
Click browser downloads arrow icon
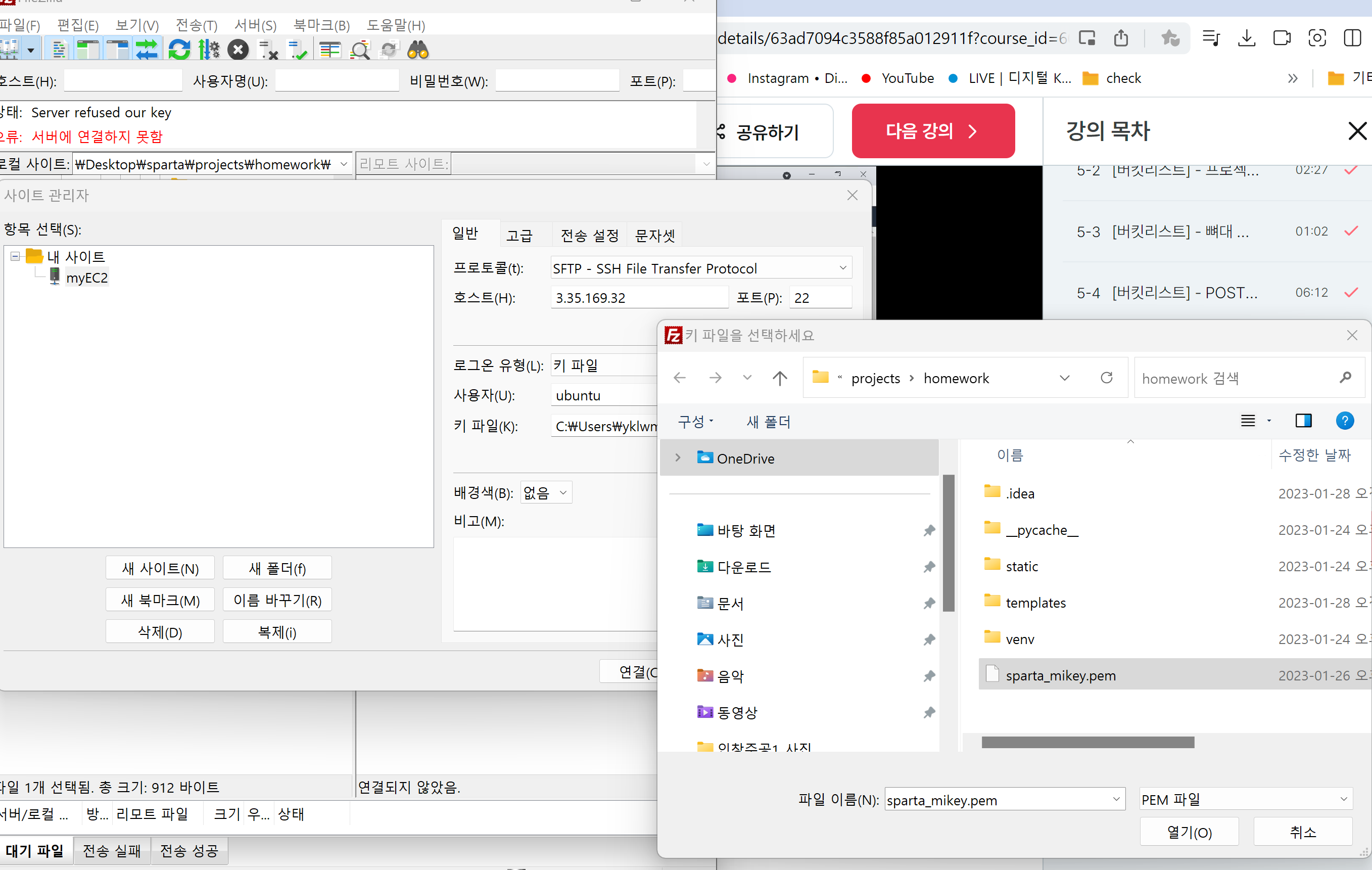pyautogui.click(x=1247, y=37)
